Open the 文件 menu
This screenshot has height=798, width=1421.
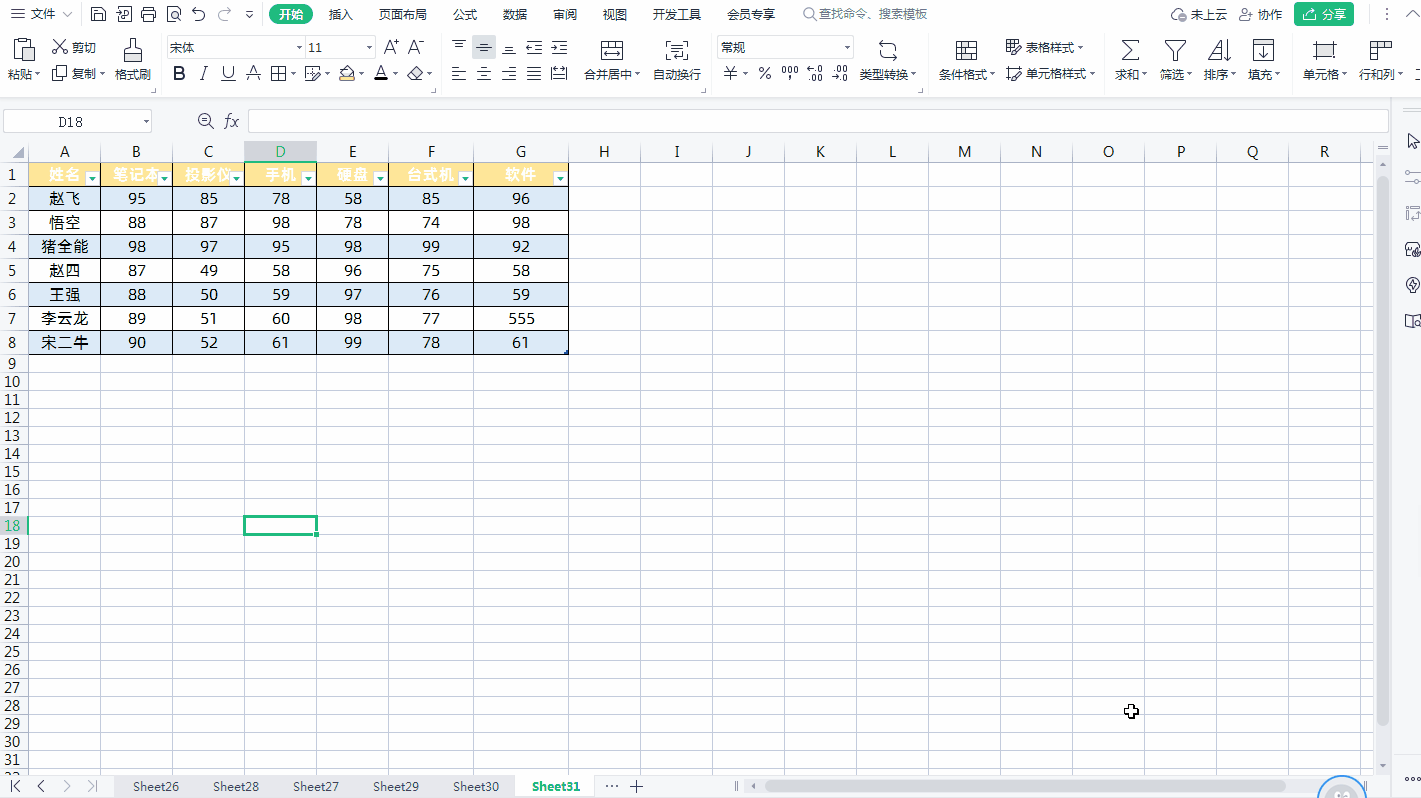click(41, 14)
